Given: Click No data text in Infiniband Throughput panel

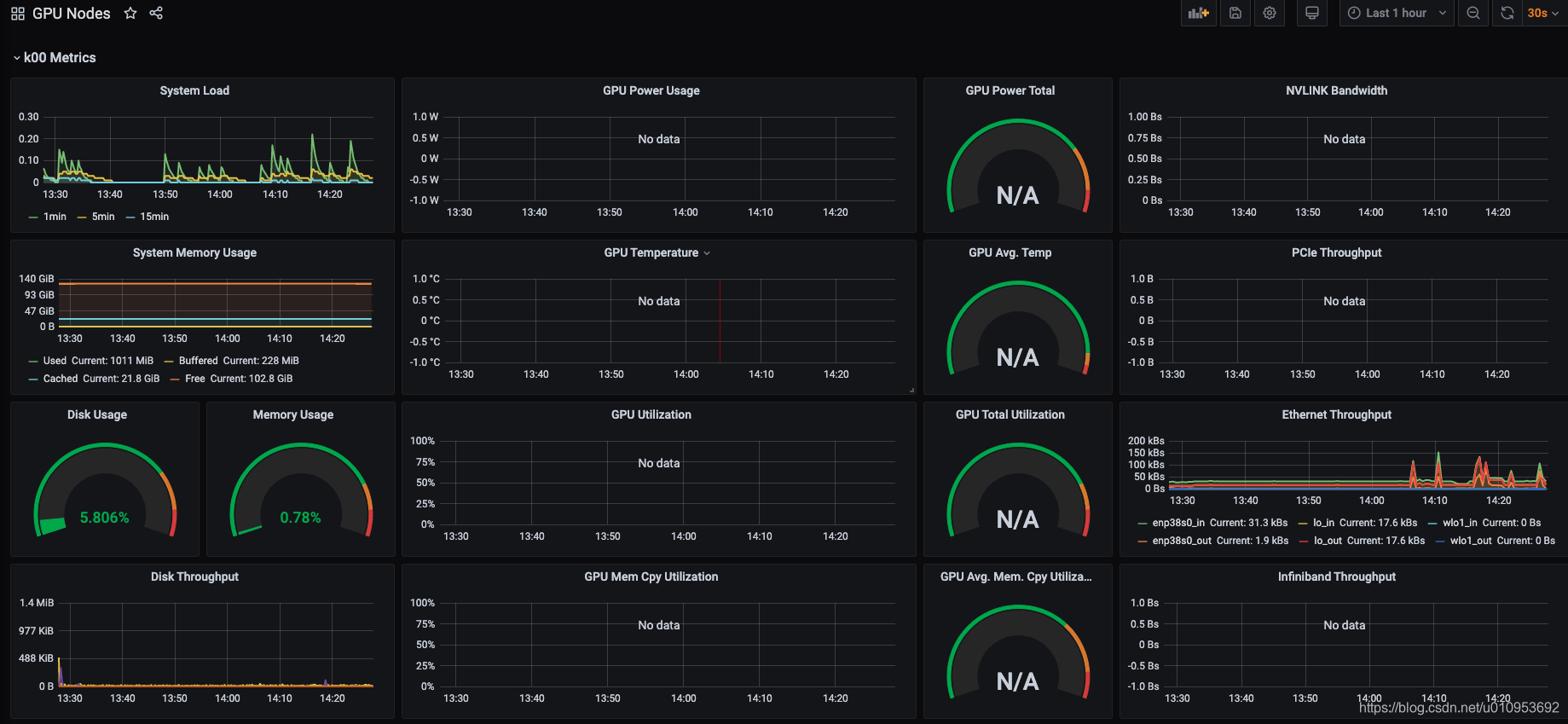Looking at the screenshot, I should pos(1345,625).
